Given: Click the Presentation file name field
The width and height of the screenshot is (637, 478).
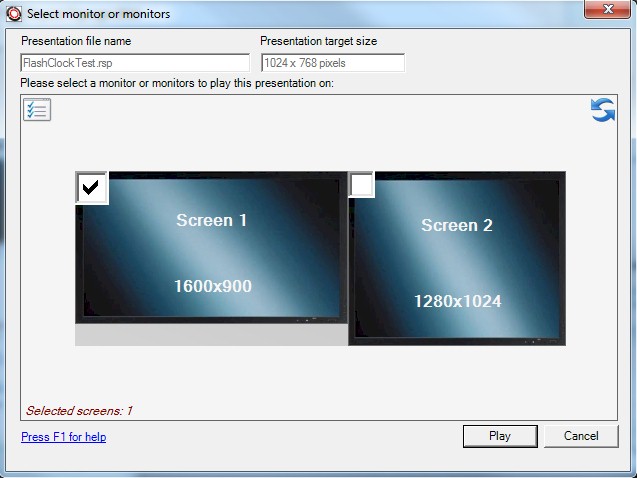Looking at the screenshot, I should tap(135, 63).
